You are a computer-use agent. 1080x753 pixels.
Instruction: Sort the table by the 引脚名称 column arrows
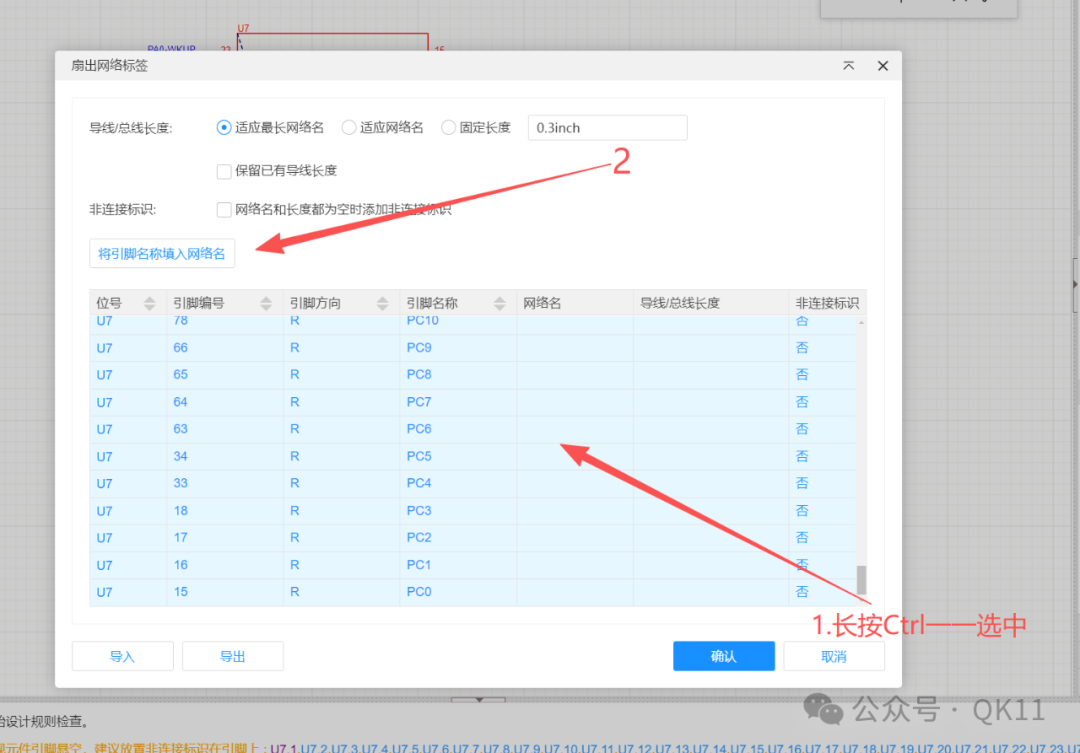(500, 303)
